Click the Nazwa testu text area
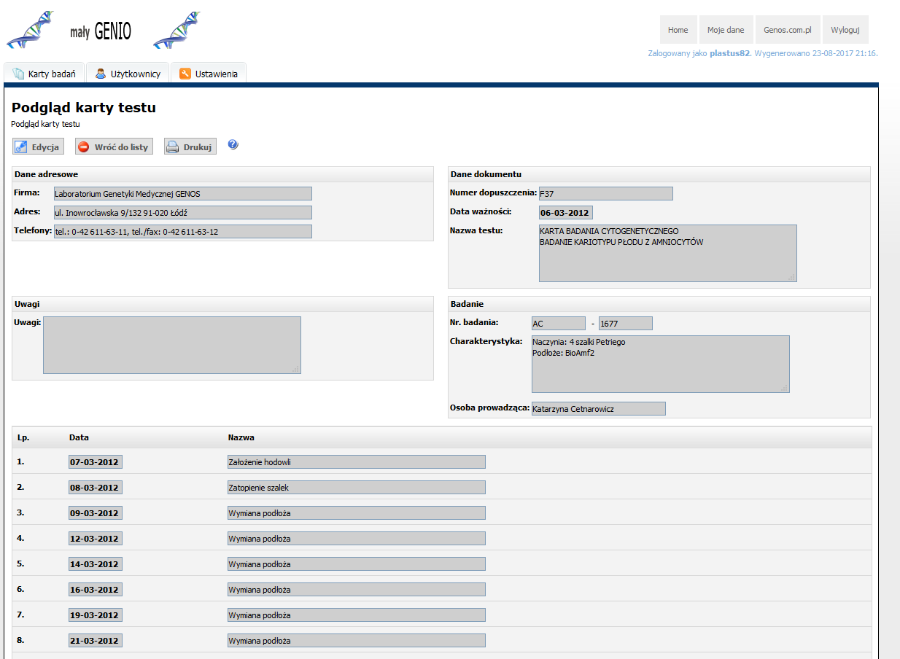 point(667,253)
